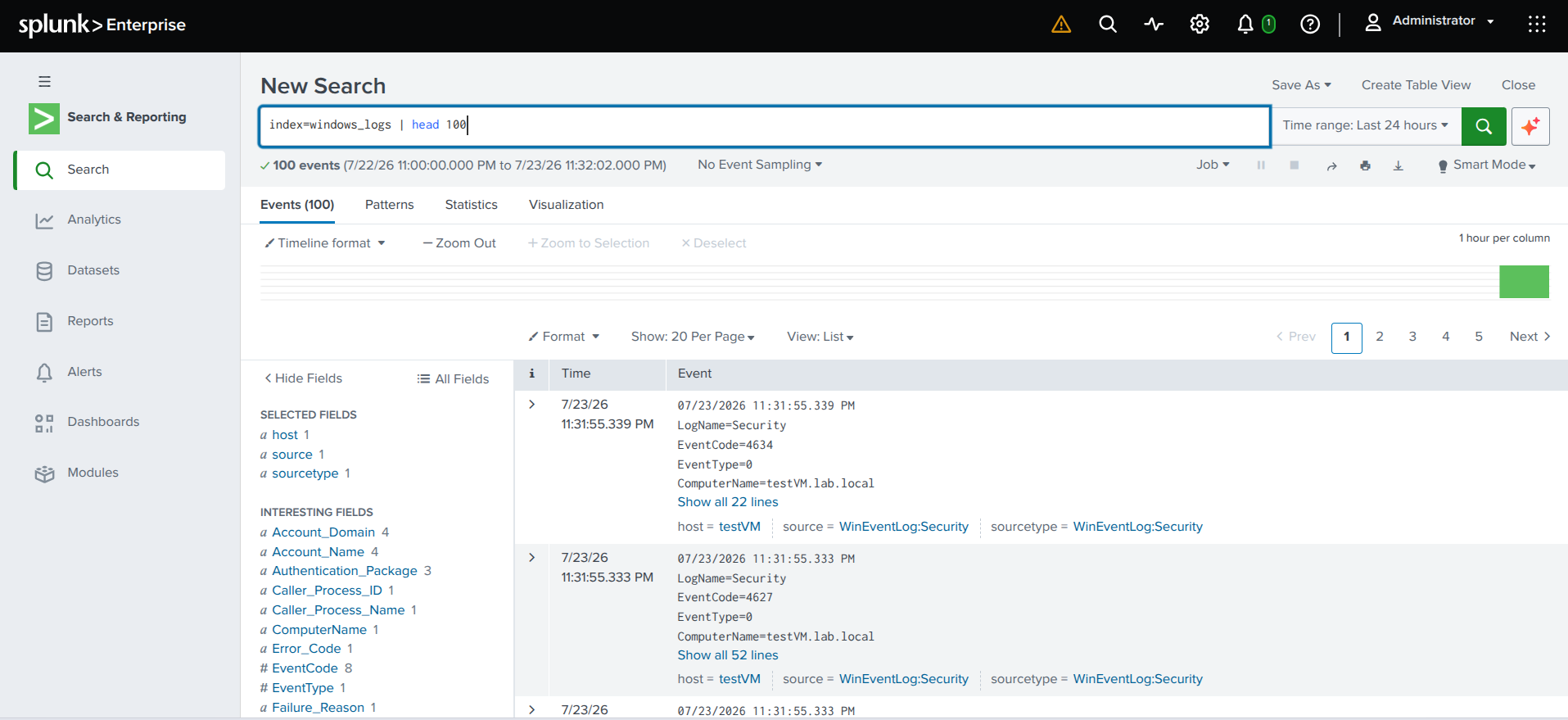Open the help question mark icon
Image resolution: width=1568 pixels, height=720 pixels.
1310,25
